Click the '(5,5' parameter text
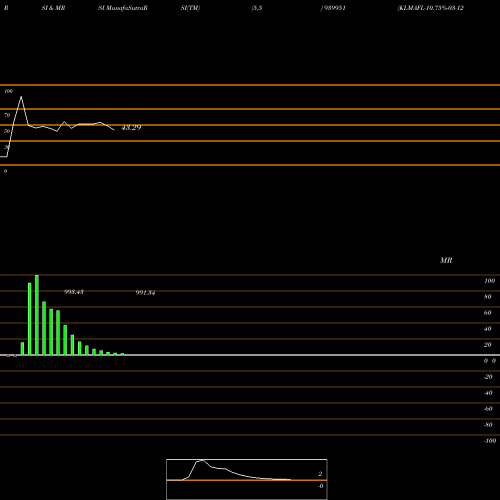 click(x=257, y=8)
